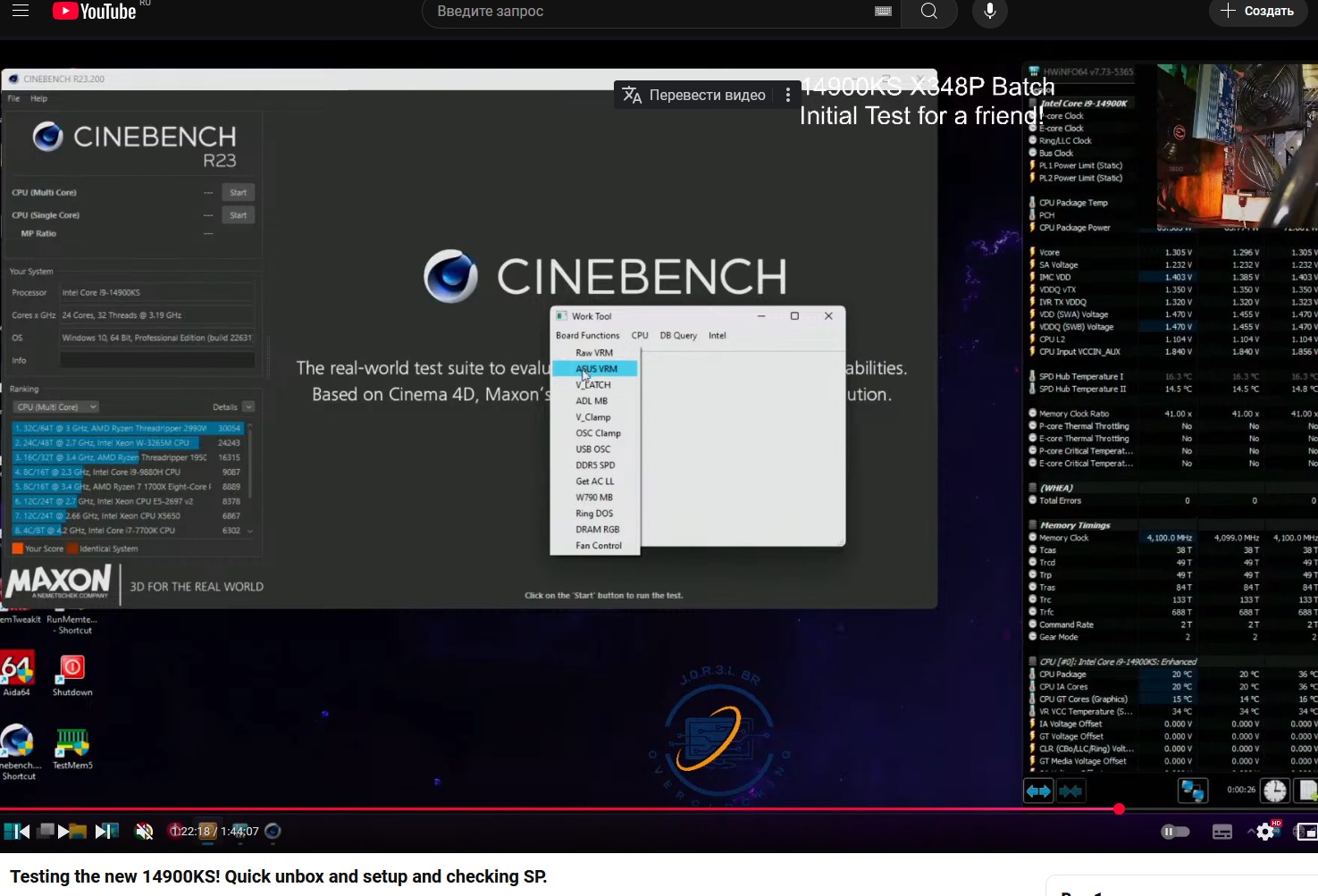
Task: Start voice search with the microphone
Action: pos(990,12)
